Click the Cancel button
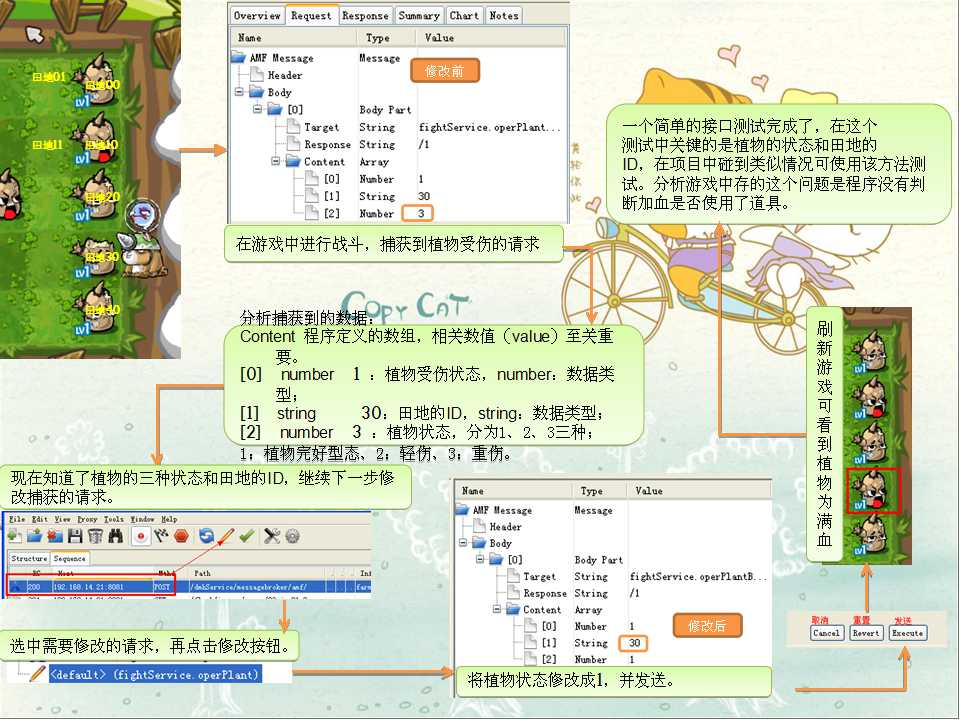 826,633
